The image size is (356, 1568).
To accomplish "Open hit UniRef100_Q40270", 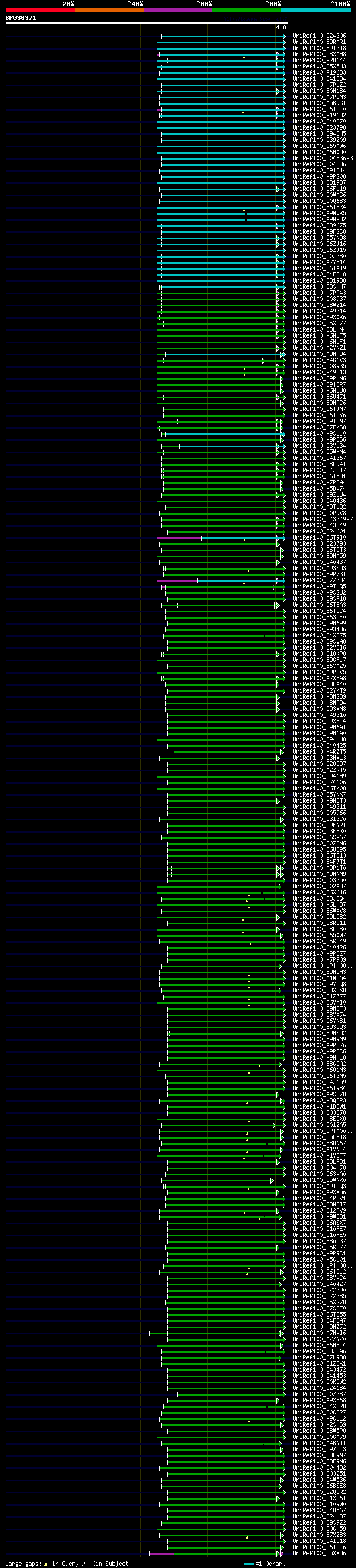I will (x=319, y=122).
